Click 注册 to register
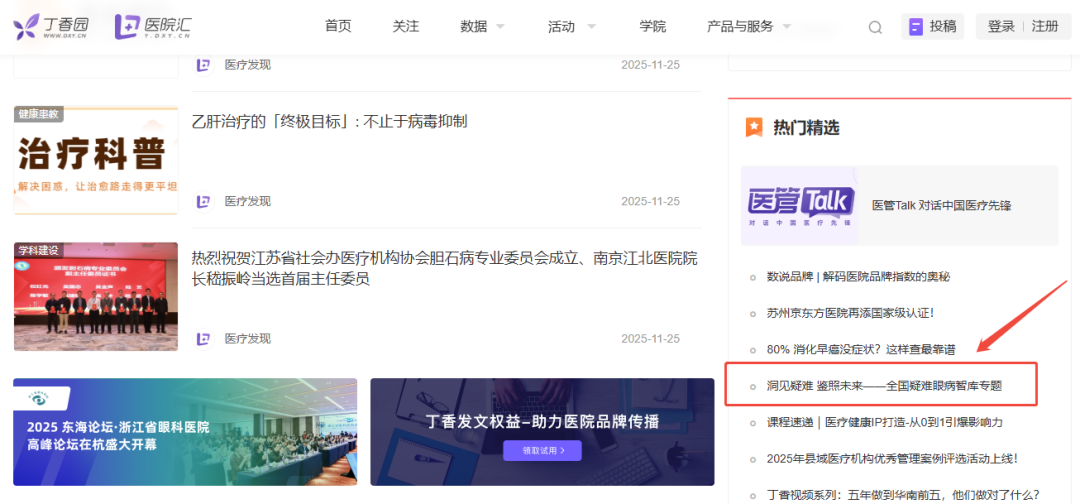 coord(1045,27)
